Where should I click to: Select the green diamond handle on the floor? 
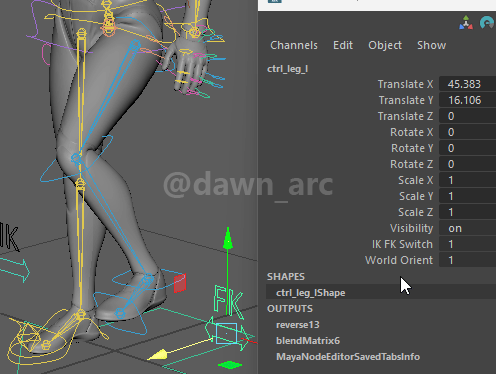pos(230,365)
